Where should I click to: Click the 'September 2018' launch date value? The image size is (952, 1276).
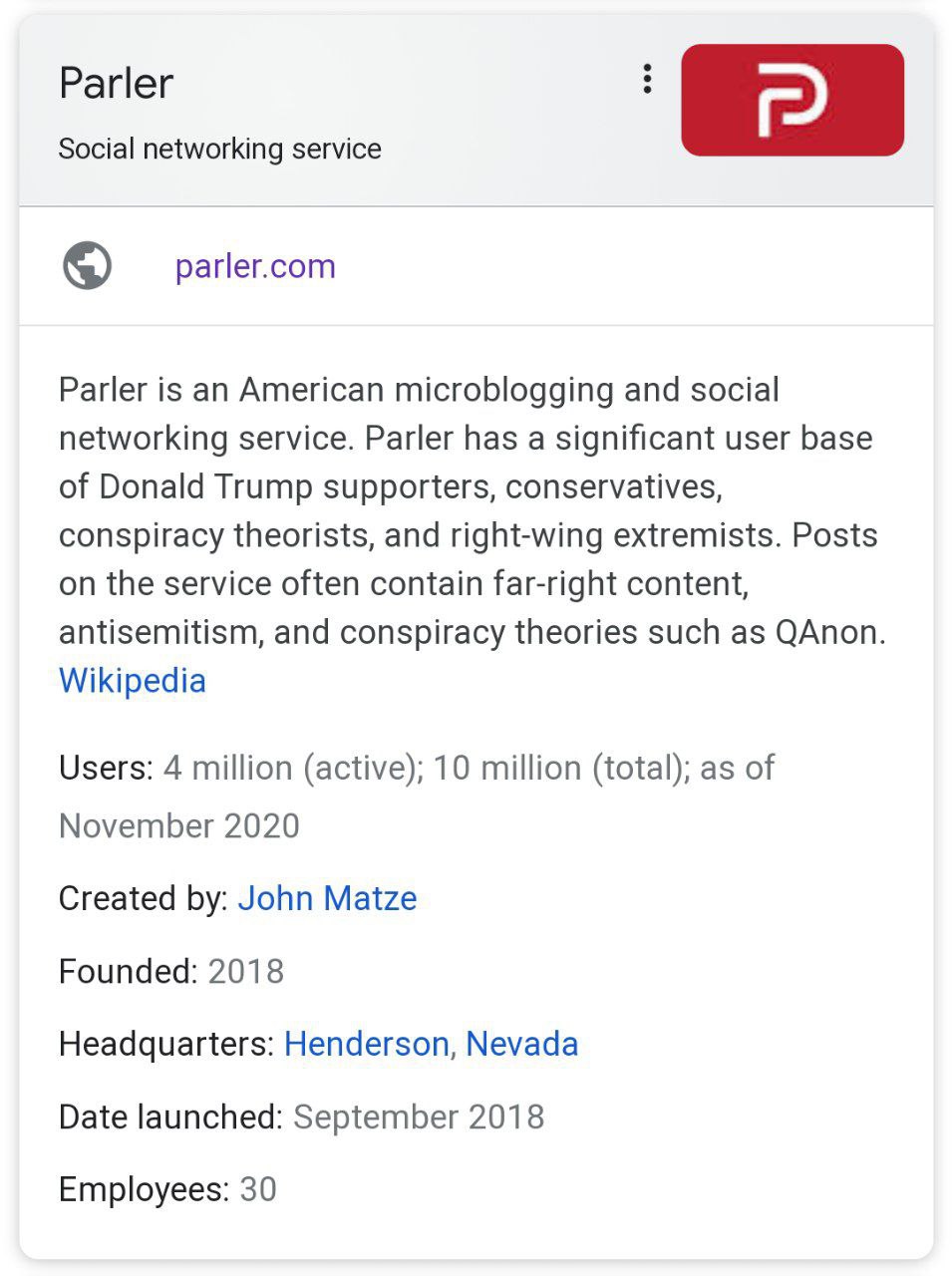(419, 1116)
